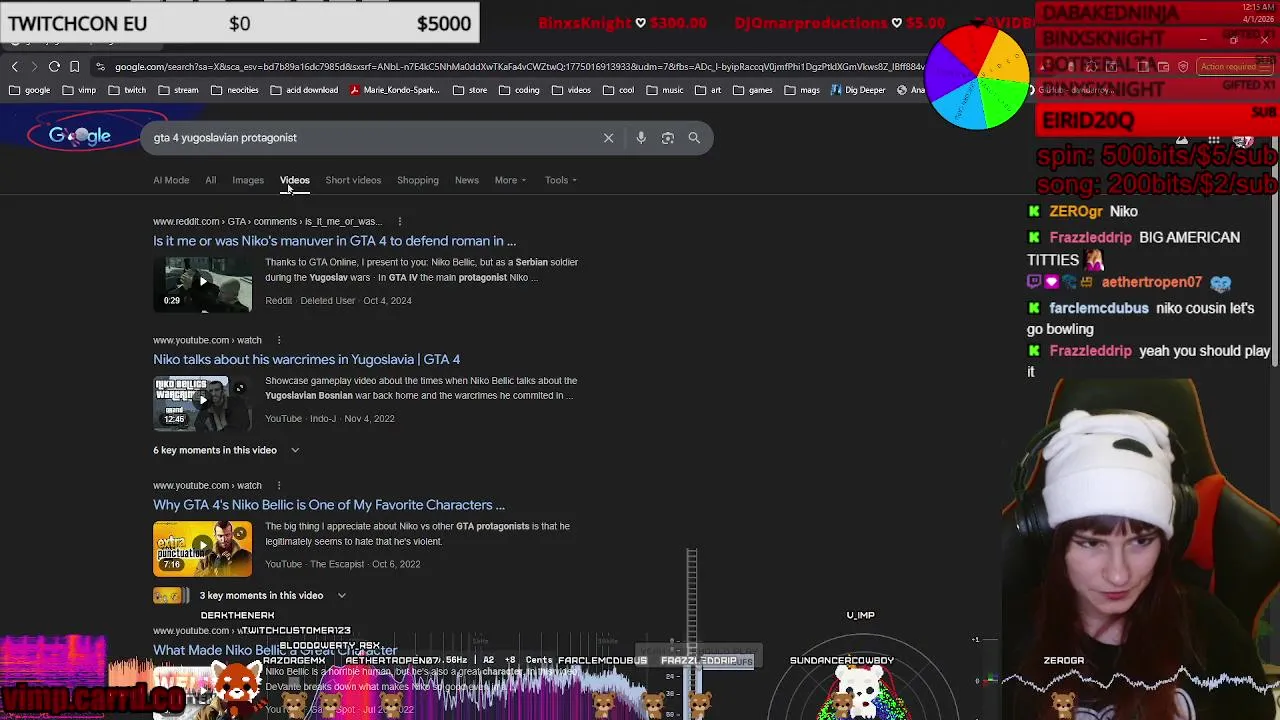This screenshot has height=720, width=1280.
Task: Click the bookmark icon beside the reload button
Action: tap(74, 67)
